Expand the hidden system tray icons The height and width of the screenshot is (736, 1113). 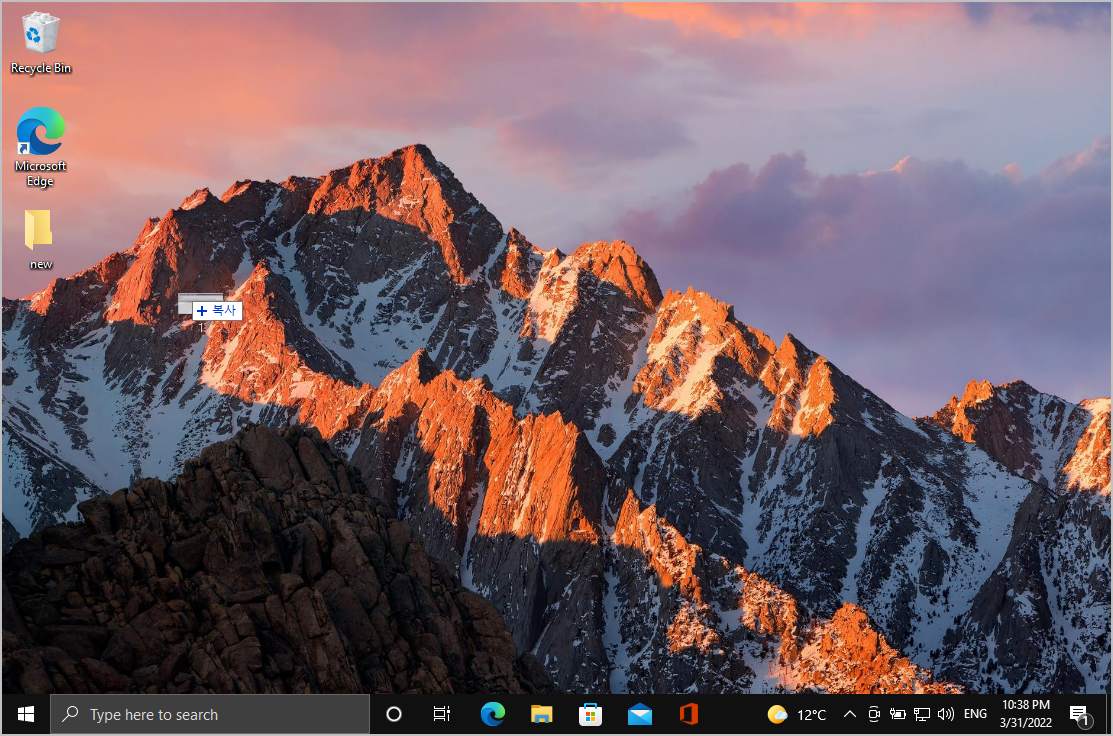tap(850, 714)
